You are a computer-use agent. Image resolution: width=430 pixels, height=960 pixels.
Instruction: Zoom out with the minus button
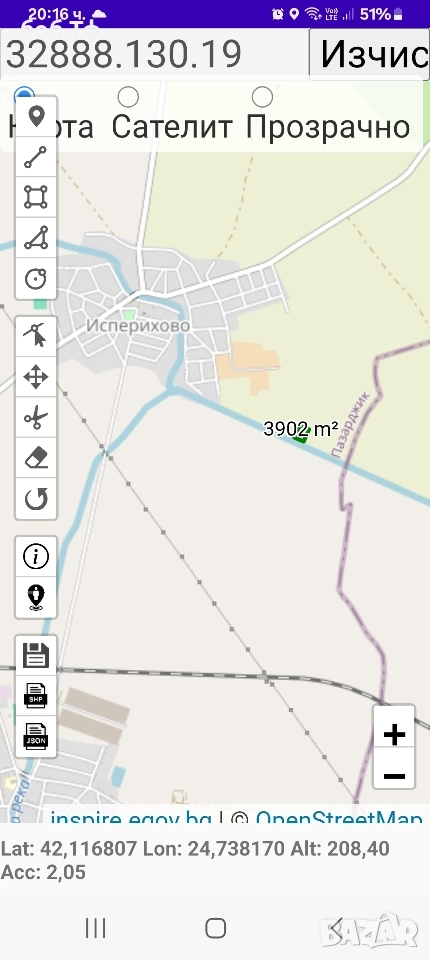394,775
